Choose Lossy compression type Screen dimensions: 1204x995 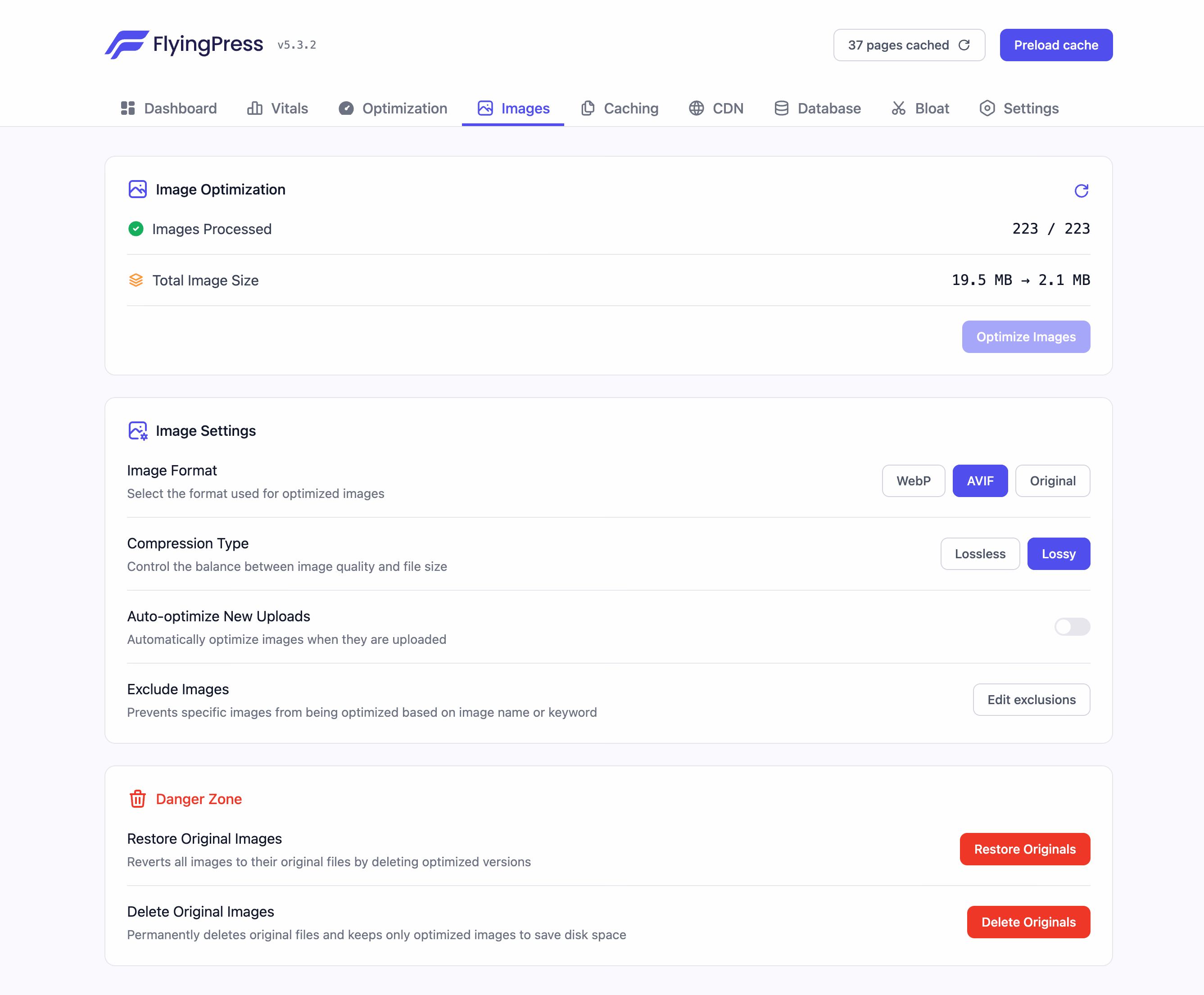(x=1059, y=554)
